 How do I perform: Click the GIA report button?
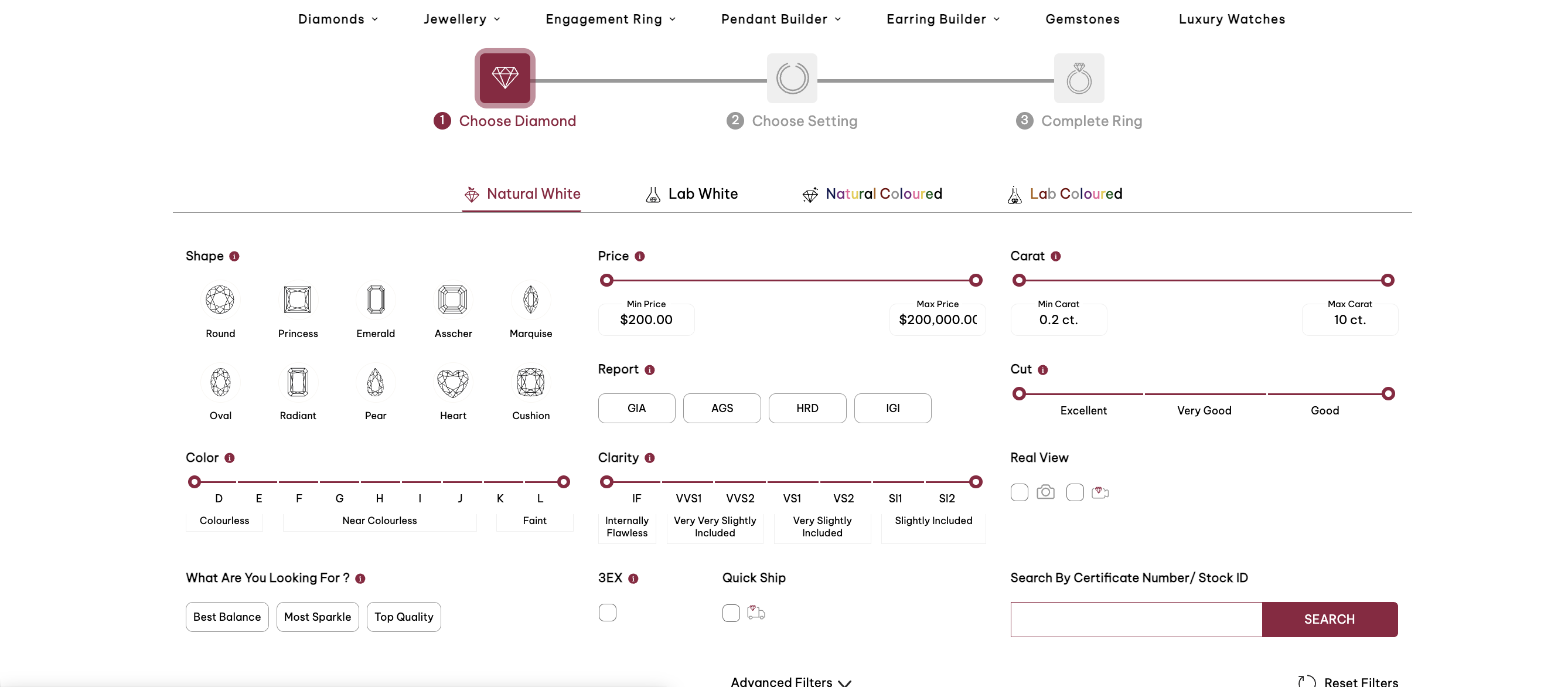(x=636, y=408)
